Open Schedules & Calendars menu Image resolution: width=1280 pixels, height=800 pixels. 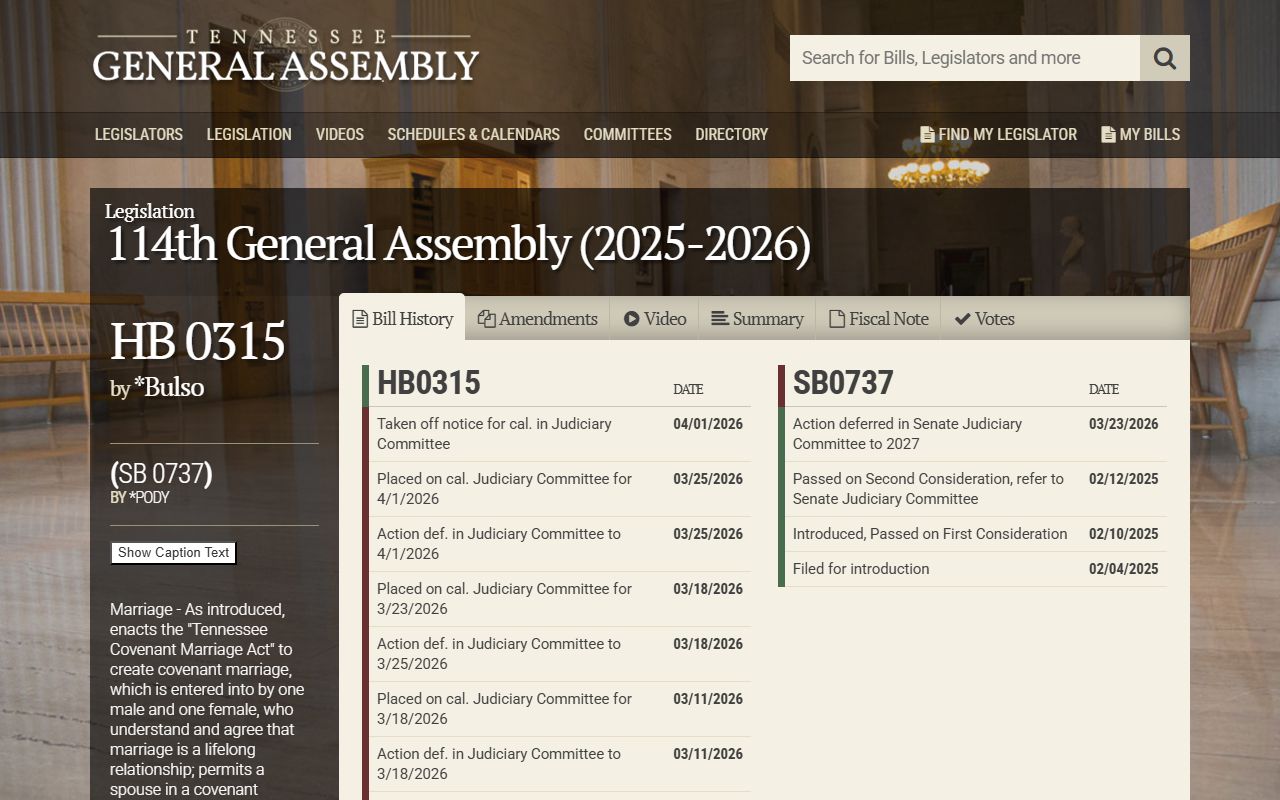[x=474, y=134]
